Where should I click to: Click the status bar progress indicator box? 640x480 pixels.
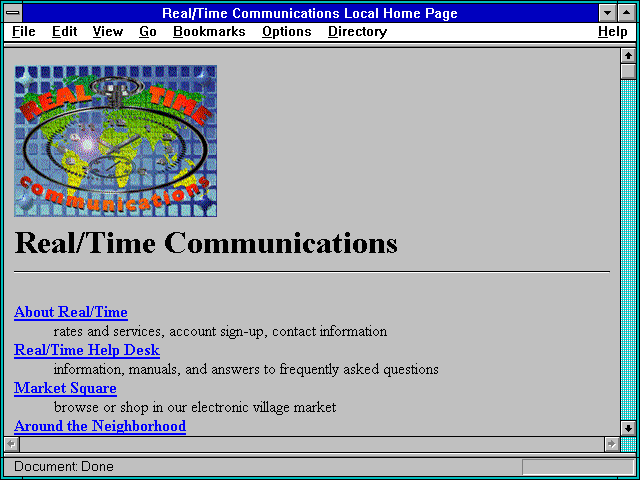pos(578,467)
